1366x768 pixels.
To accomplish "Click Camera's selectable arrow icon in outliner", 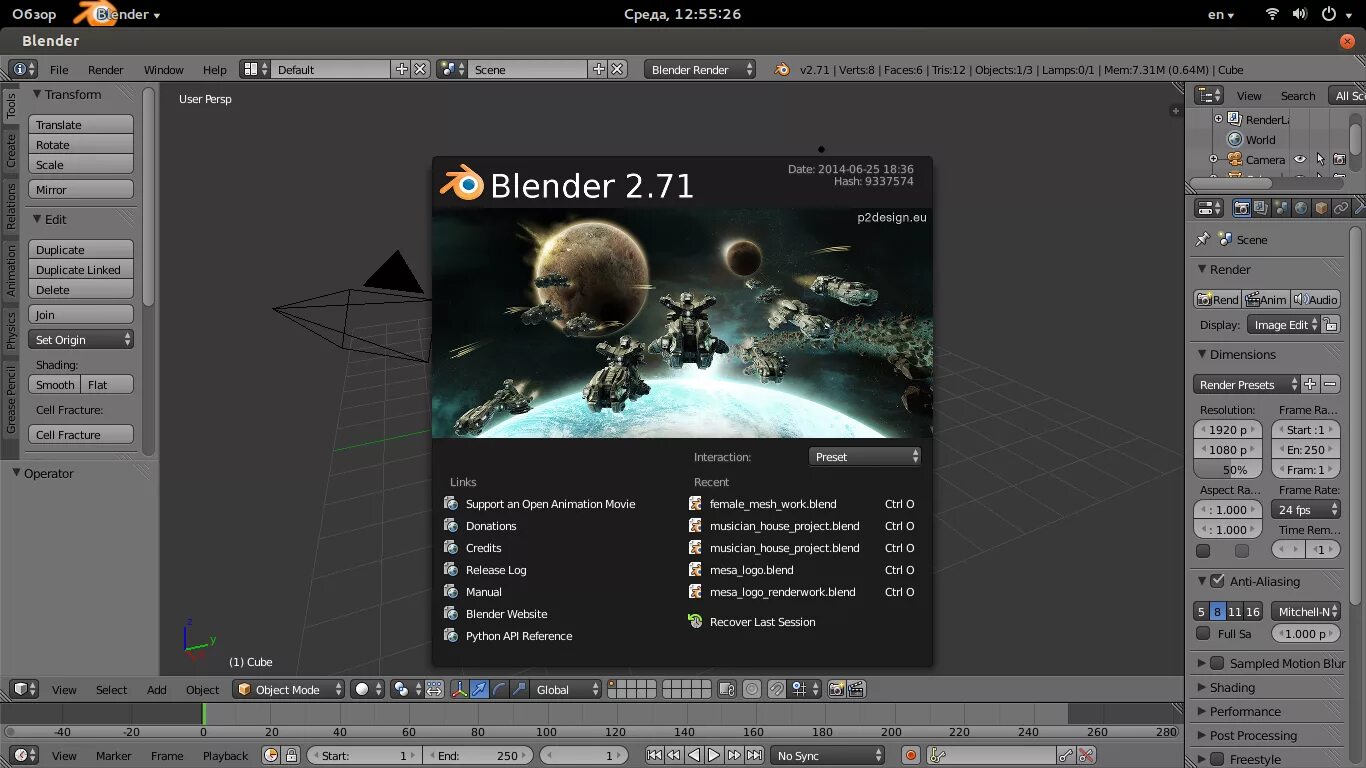I will 1320,159.
